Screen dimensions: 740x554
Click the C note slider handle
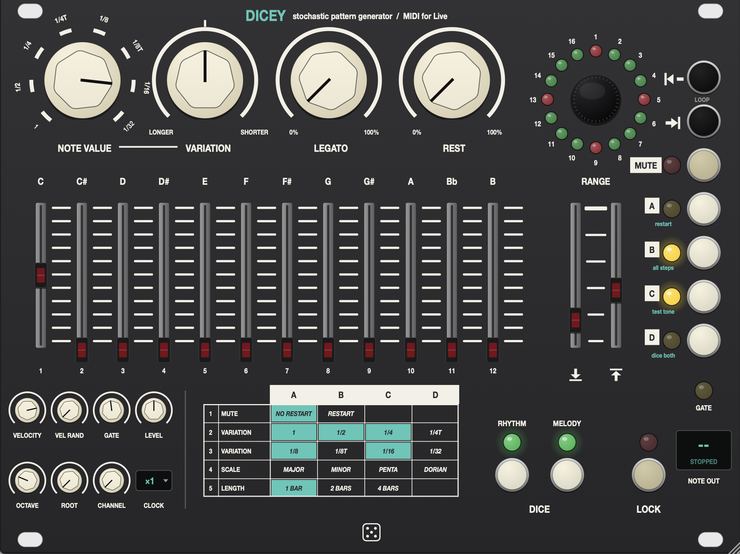point(41,275)
